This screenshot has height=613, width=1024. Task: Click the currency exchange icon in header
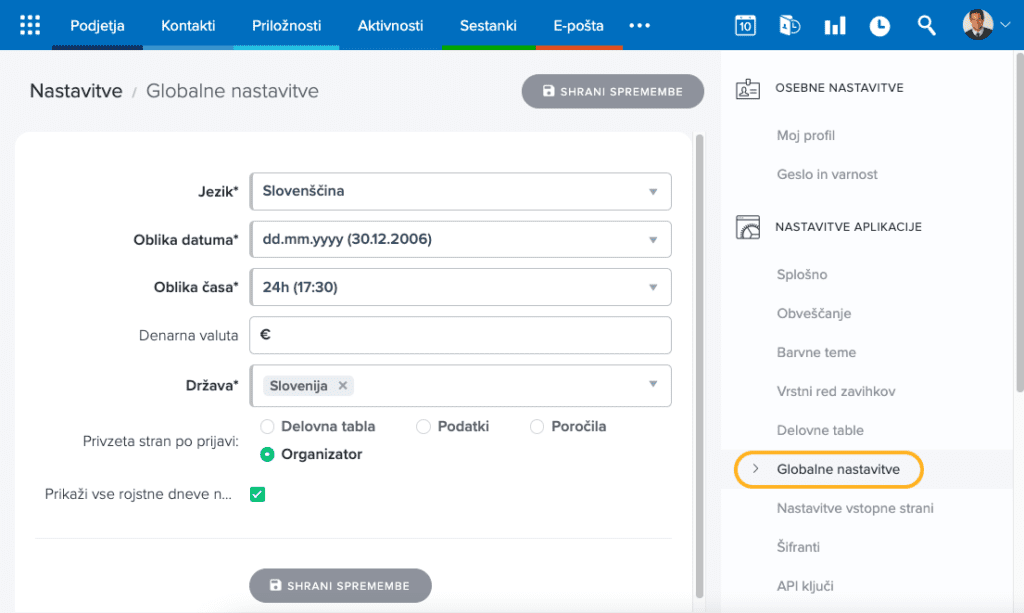pos(790,26)
